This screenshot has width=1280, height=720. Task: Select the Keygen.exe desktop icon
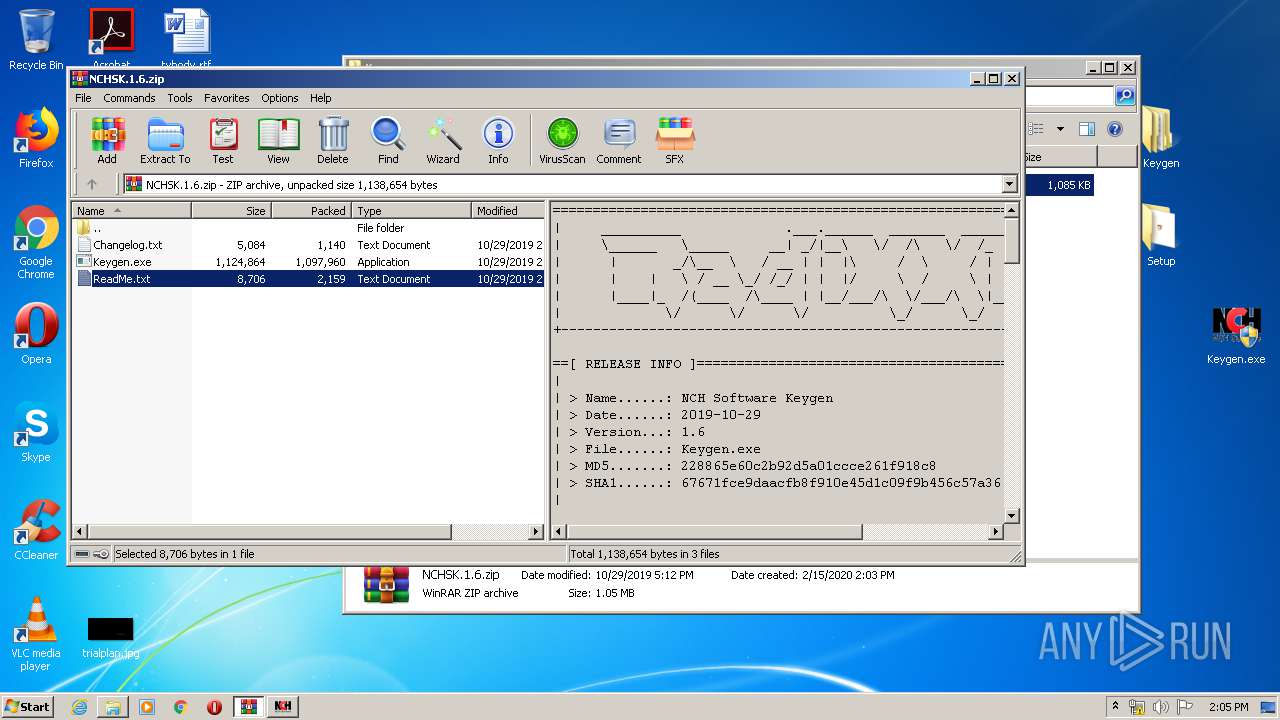tap(1236, 334)
